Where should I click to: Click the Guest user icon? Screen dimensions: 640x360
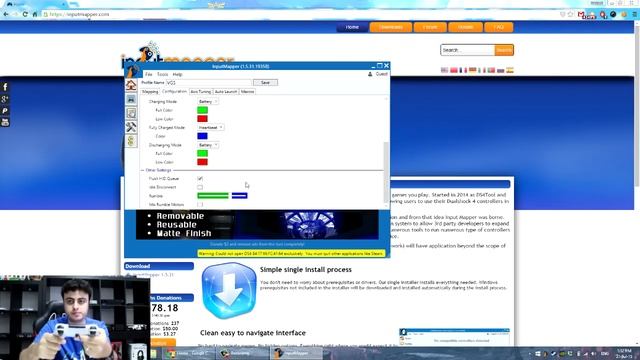tap(370, 74)
